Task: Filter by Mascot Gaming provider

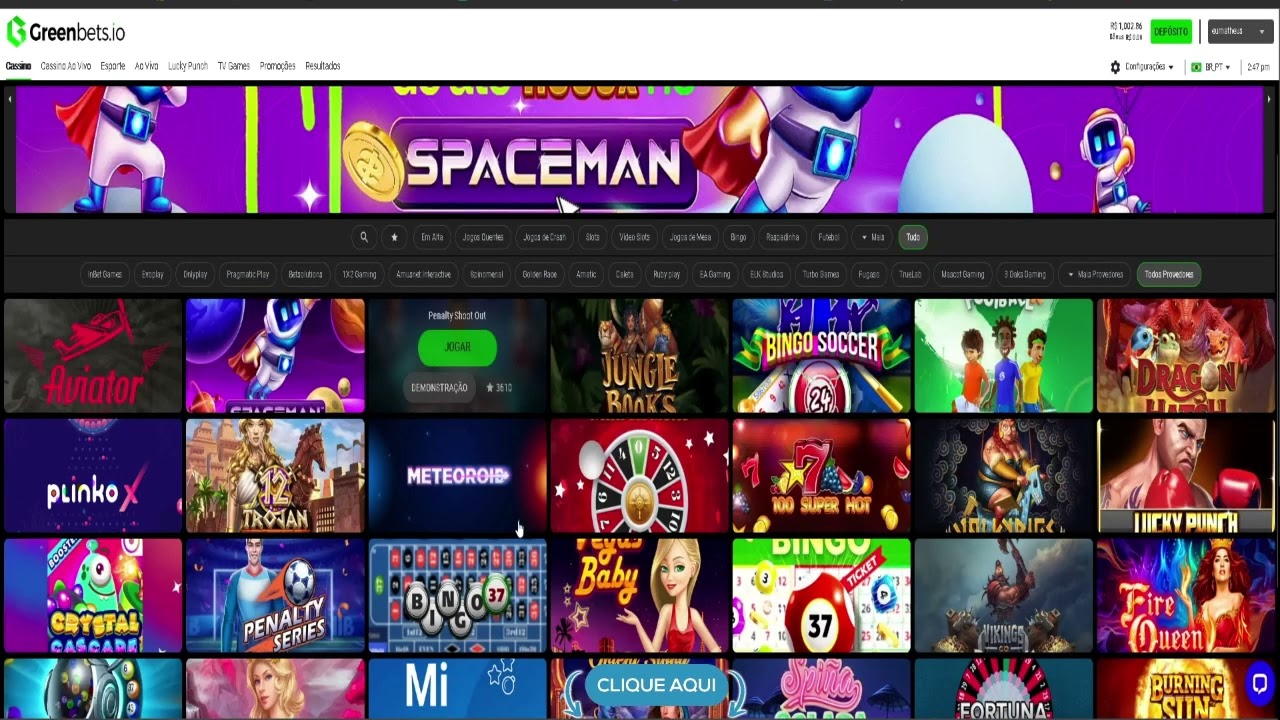Action: point(963,274)
